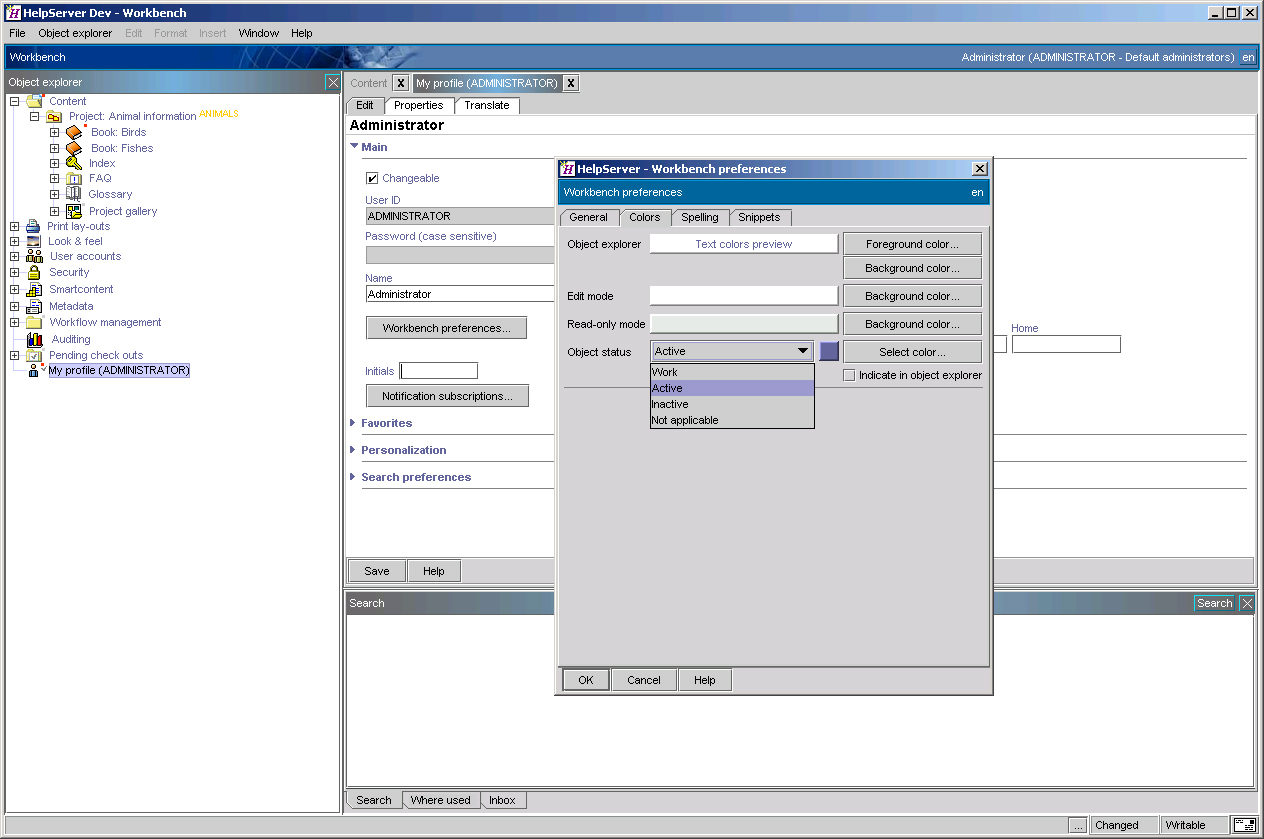Click inside the Initials input field
The height and width of the screenshot is (839, 1264).
[438, 370]
